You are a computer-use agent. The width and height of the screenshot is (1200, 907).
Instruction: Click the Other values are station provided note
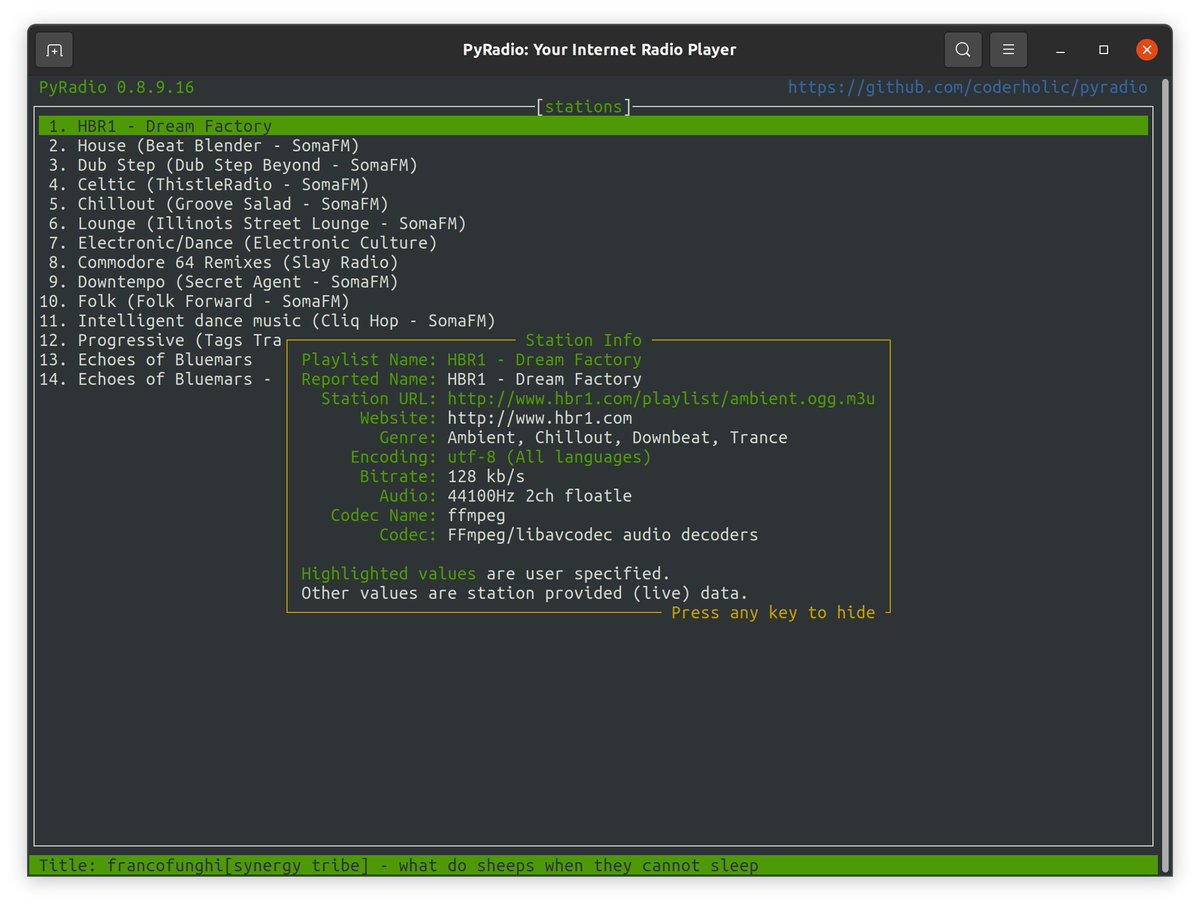[x=525, y=593]
